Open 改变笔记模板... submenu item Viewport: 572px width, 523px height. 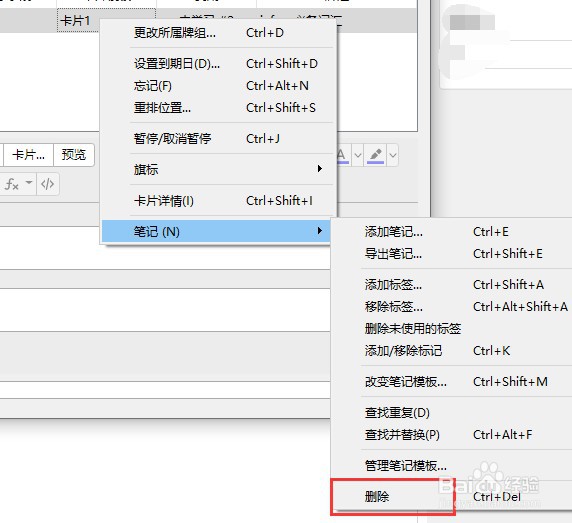point(452,382)
